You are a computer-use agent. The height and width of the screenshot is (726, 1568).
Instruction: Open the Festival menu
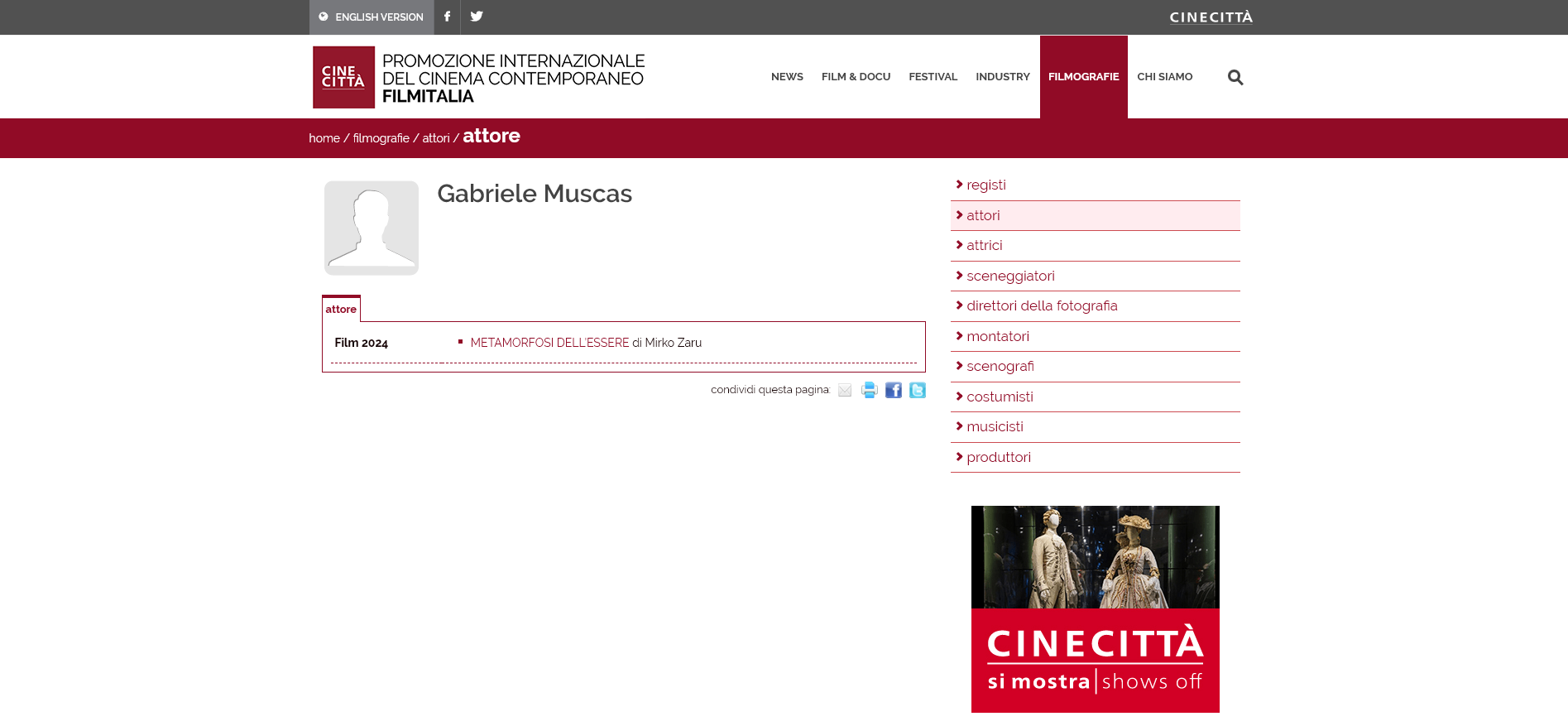click(933, 77)
